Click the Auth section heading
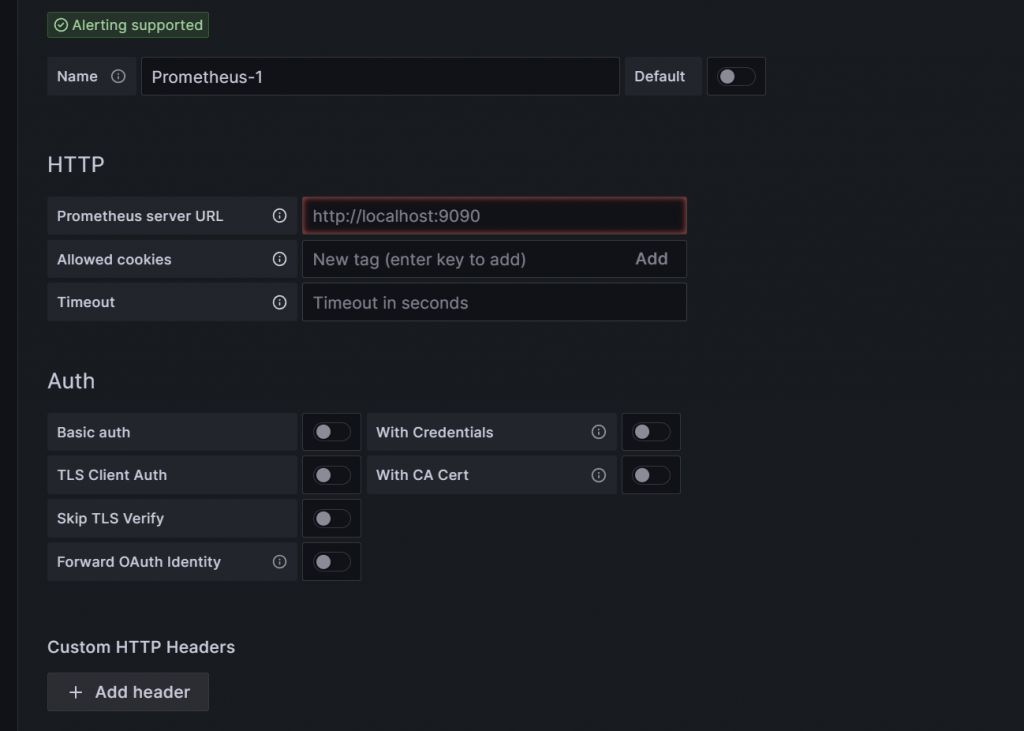The width and height of the screenshot is (1024, 731). [71, 381]
